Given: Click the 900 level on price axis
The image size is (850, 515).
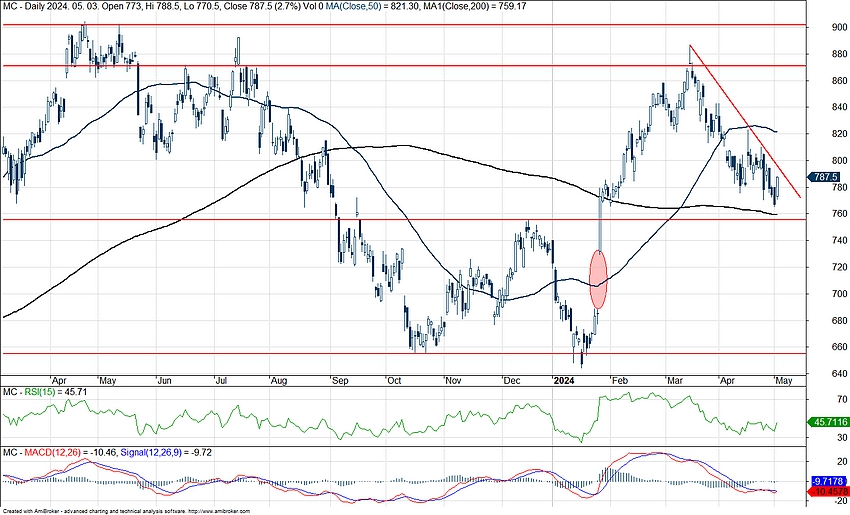Looking at the screenshot, I should pos(824,28).
